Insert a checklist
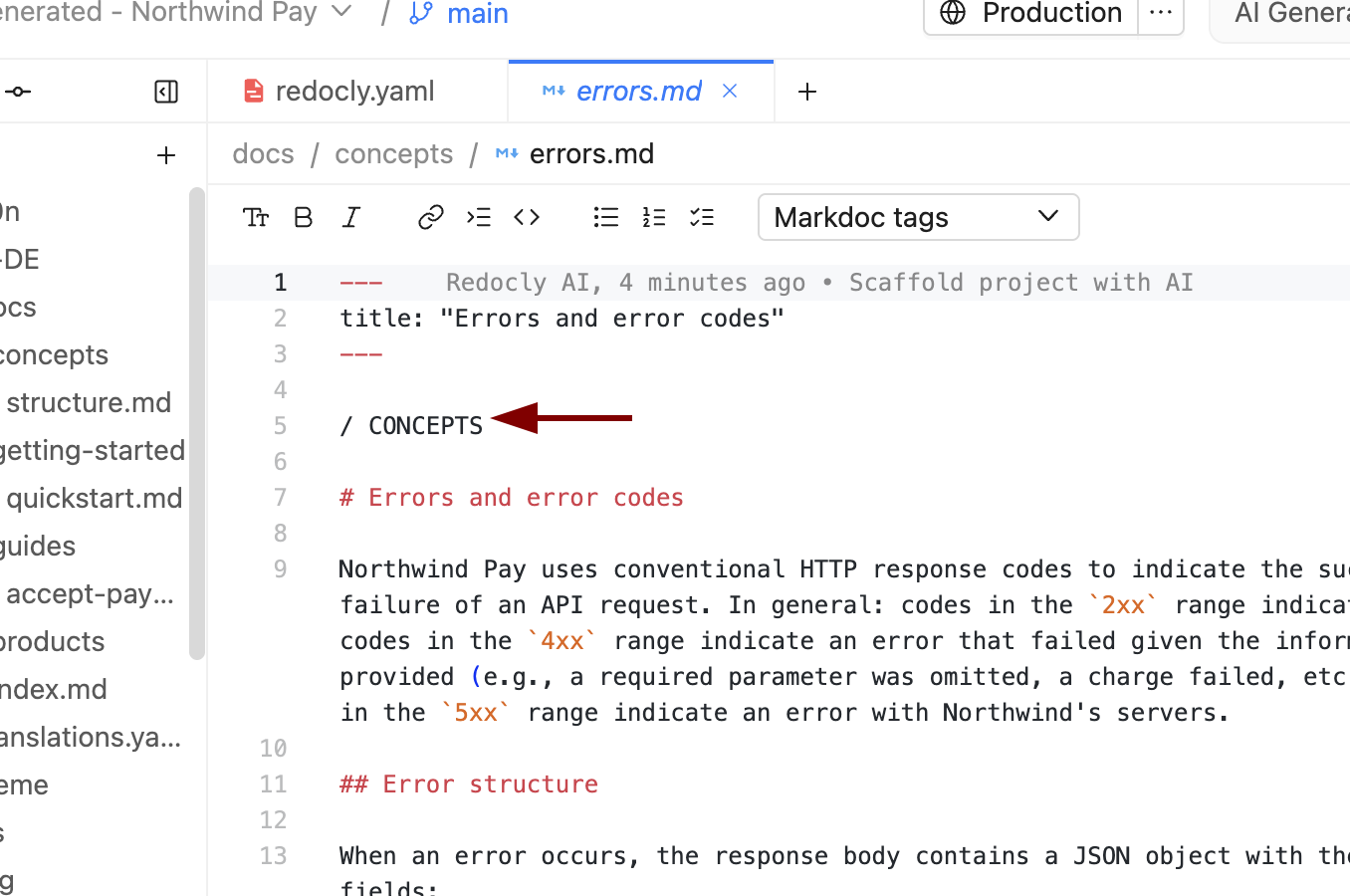 tap(702, 217)
